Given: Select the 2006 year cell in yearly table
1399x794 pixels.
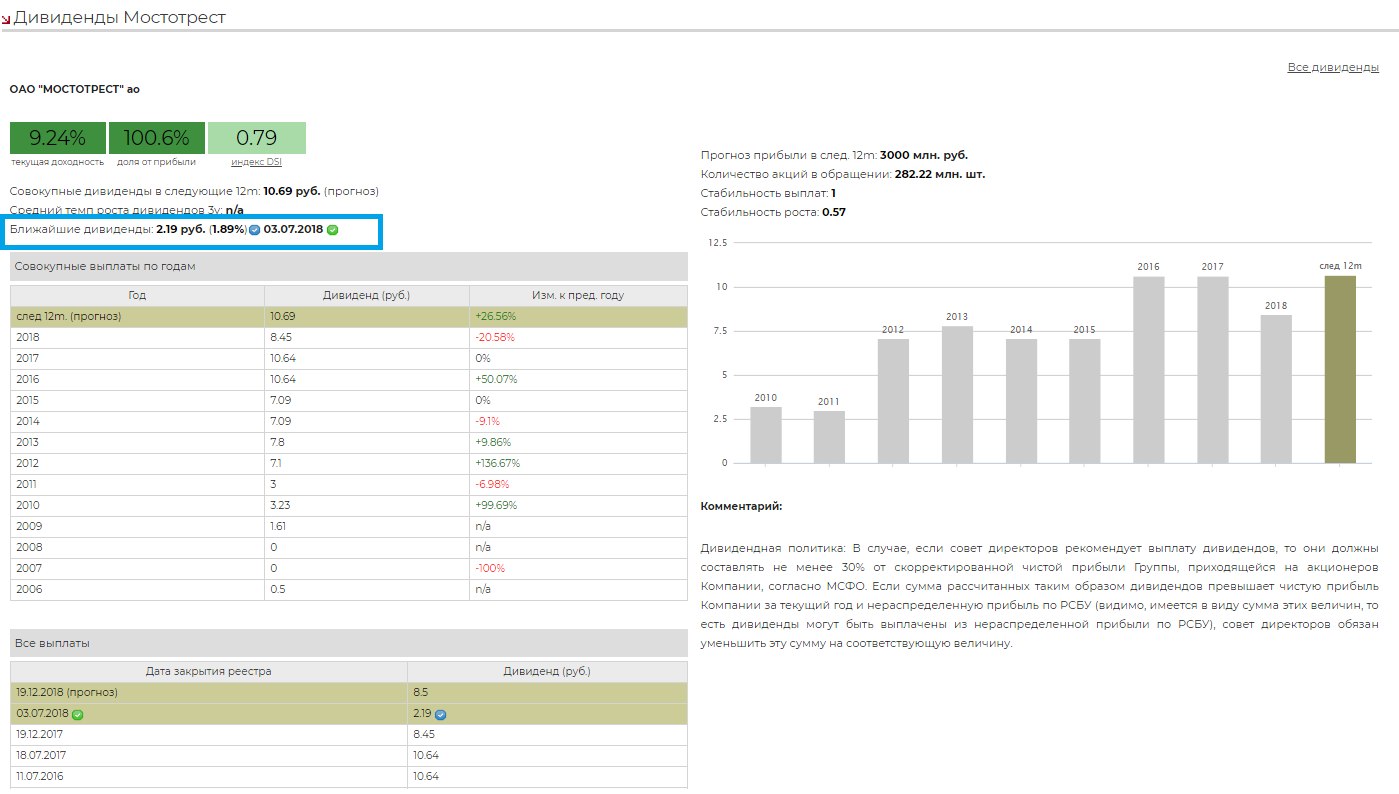Looking at the screenshot, I should coord(137,589).
